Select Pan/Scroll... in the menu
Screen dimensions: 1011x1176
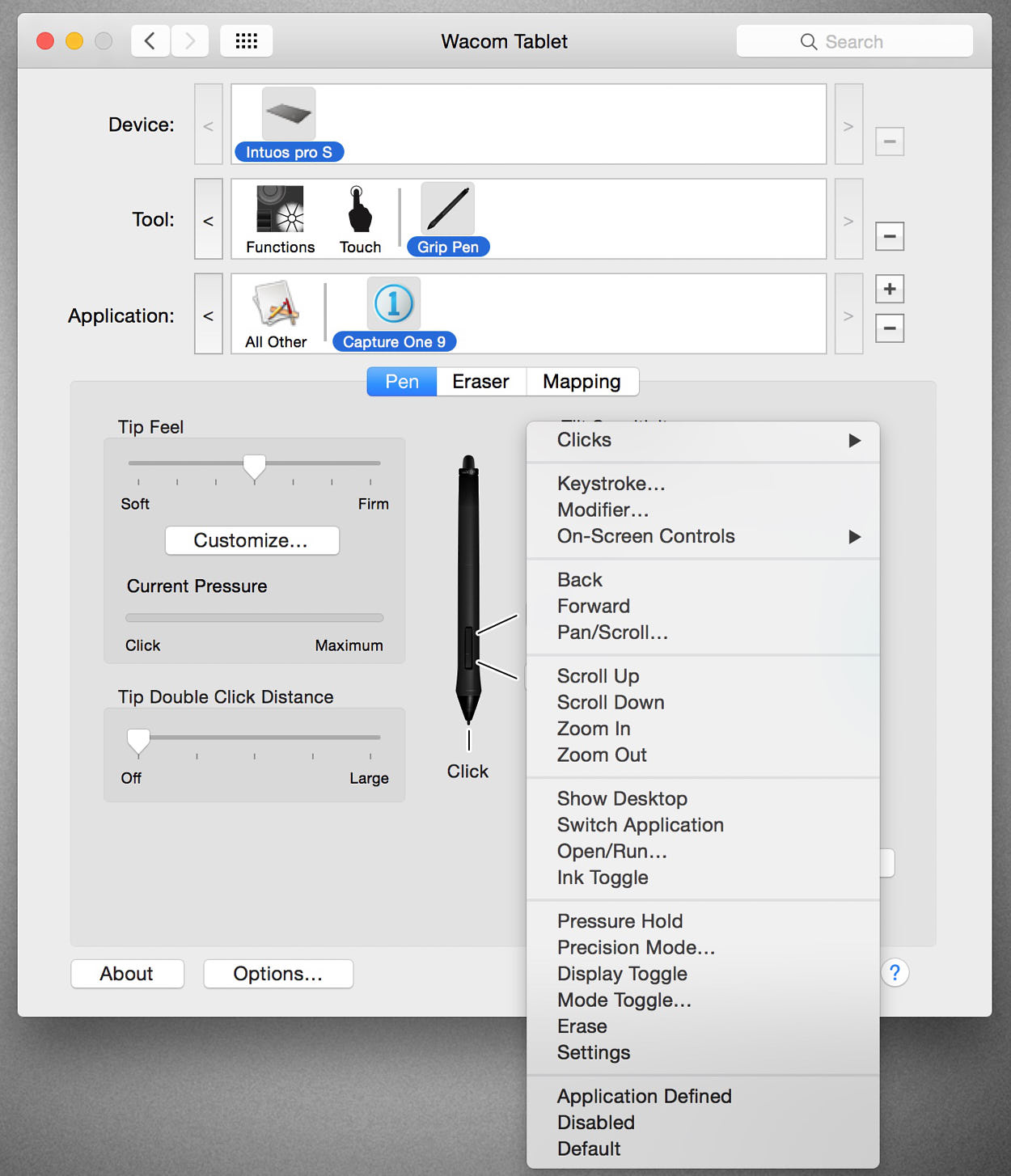point(703,632)
